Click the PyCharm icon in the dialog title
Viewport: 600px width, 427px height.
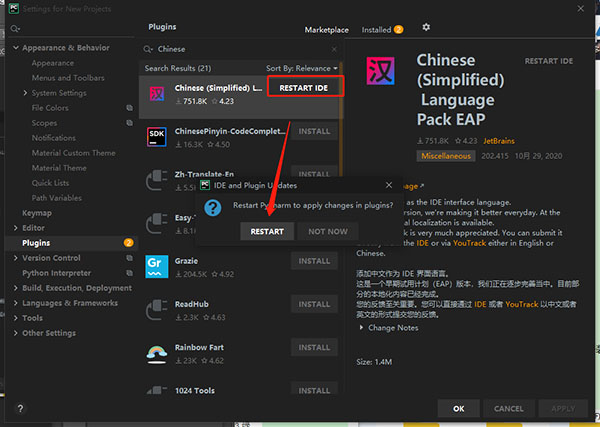click(x=205, y=185)
